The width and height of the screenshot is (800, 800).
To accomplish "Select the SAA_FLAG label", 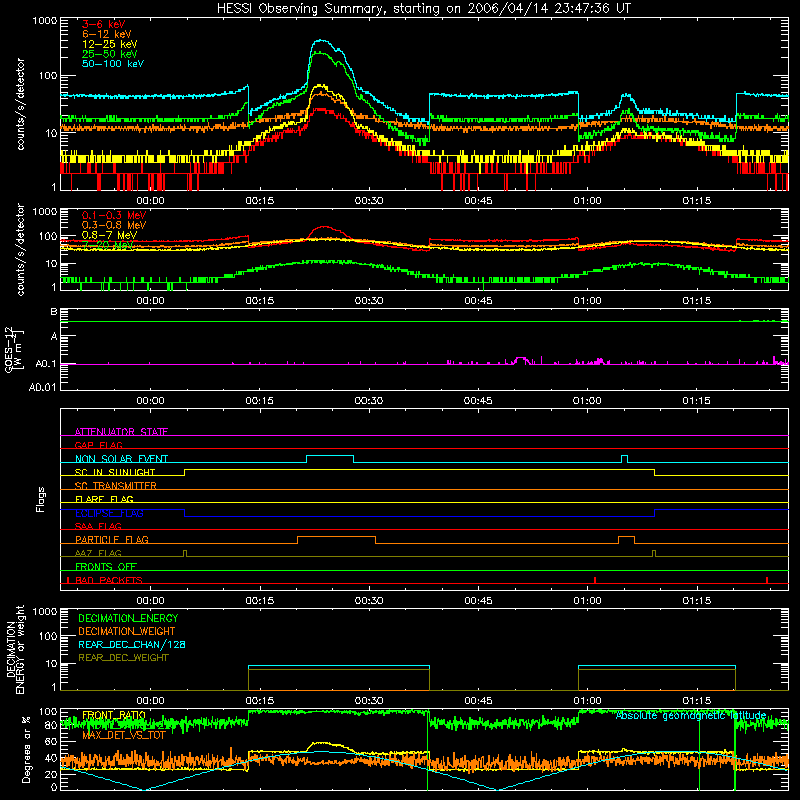I will coord(98,526).
